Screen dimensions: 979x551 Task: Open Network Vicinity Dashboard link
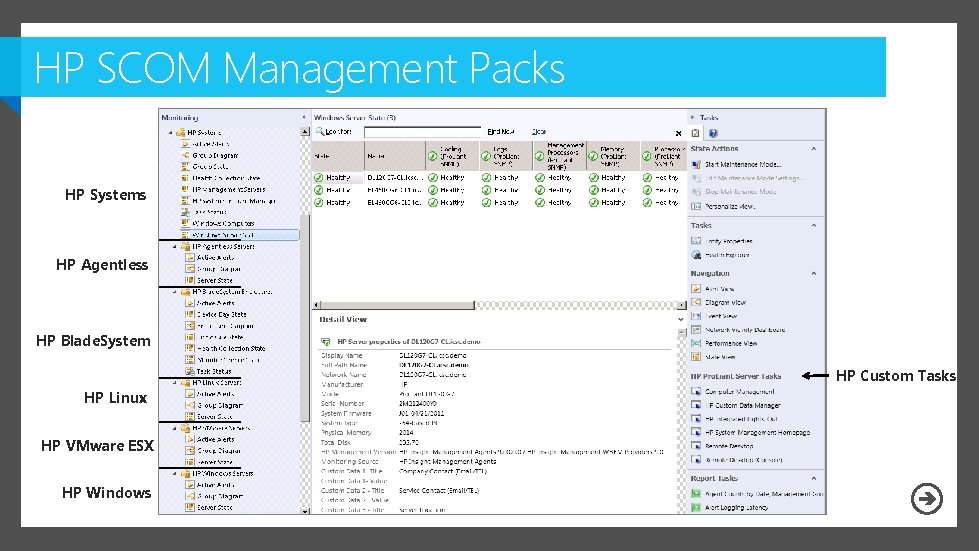point(745,329)
